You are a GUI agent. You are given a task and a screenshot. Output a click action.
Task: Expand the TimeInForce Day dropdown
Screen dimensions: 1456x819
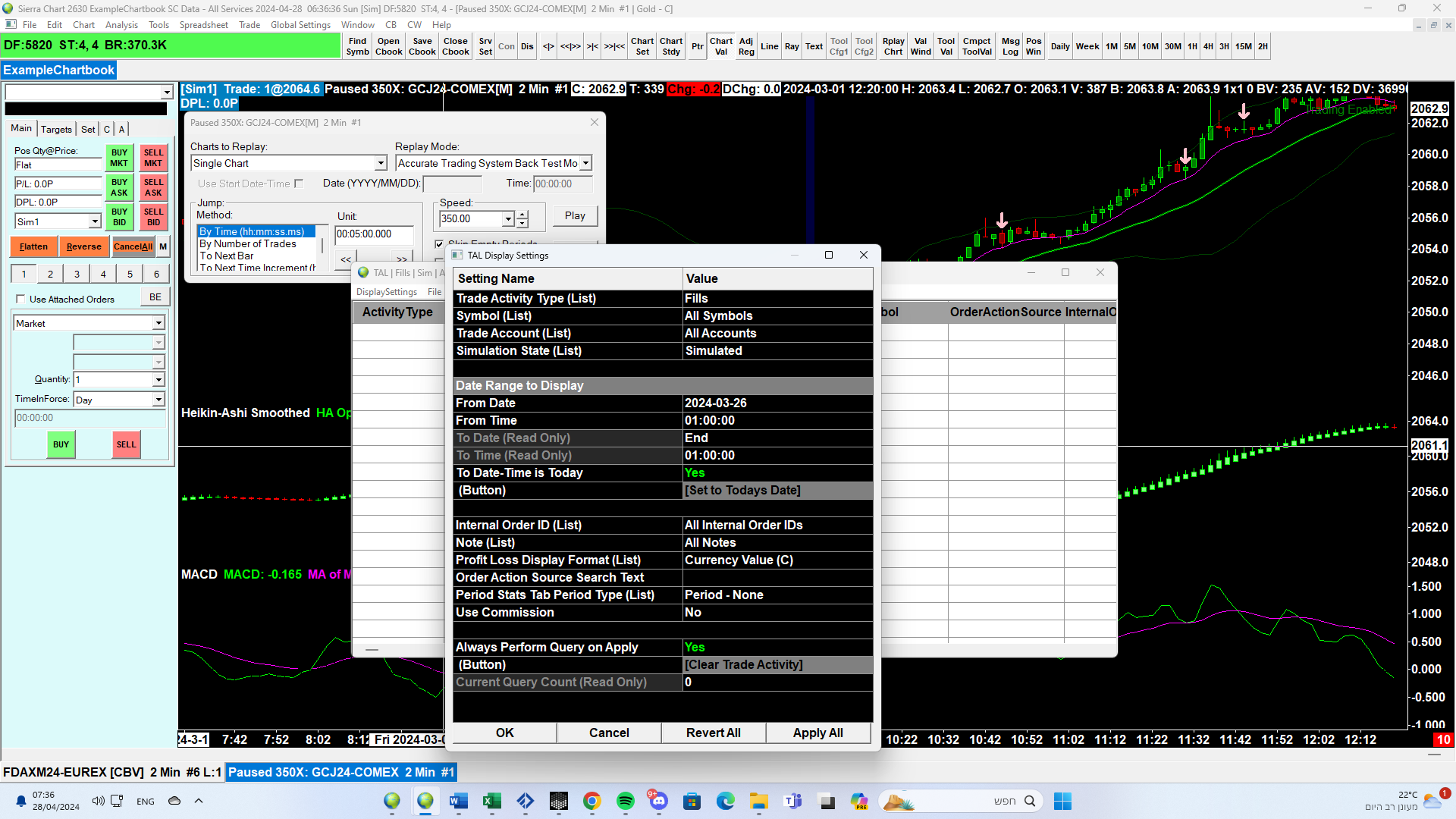(x=158, y=400)
